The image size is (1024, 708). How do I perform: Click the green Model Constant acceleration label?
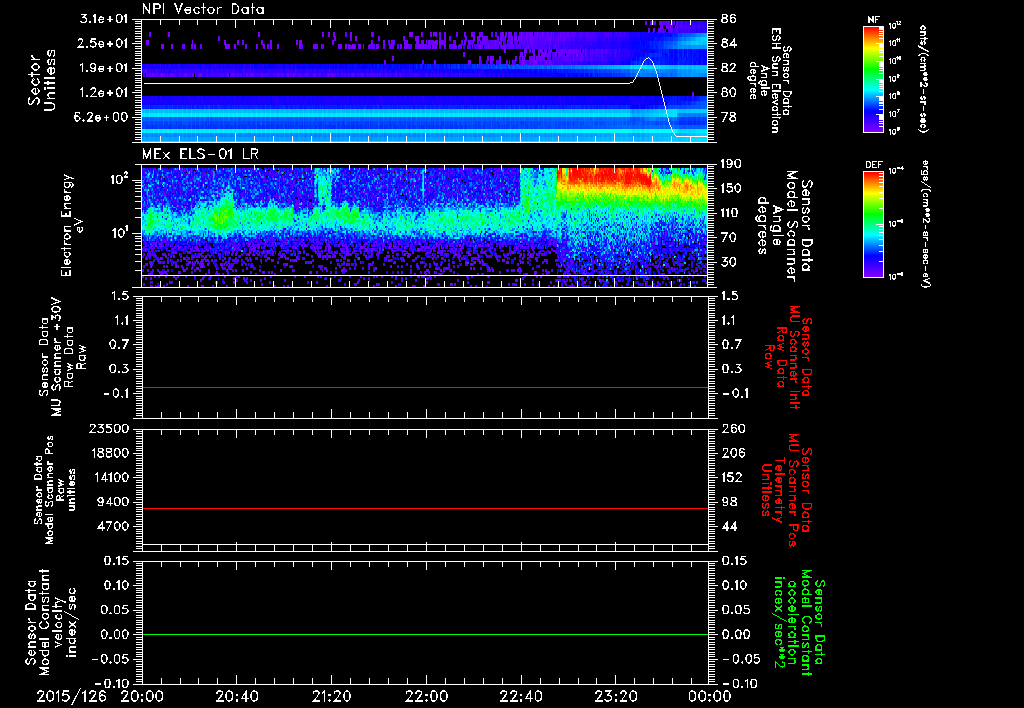(x=797, y=622)
